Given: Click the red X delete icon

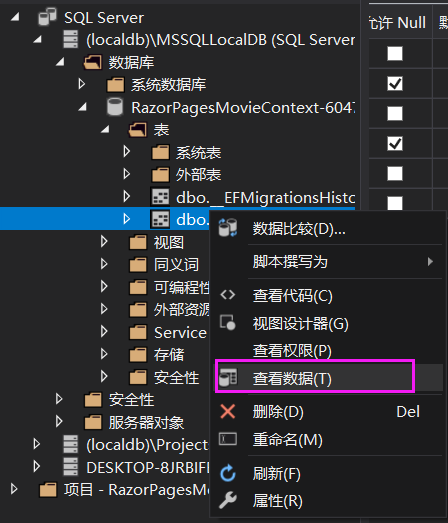Looking at the screenshot, I should tap(228, 411).
